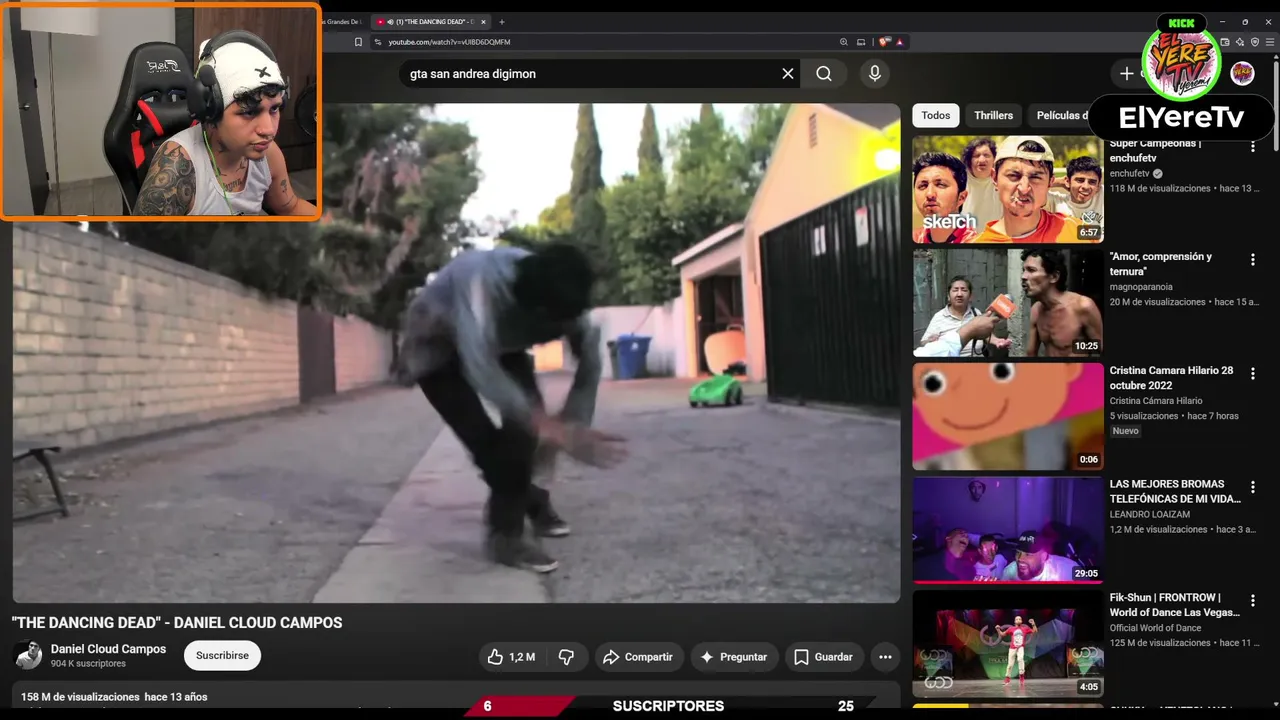Save video with Guardar button
The image size is (1280, 720).
(824, 657)
